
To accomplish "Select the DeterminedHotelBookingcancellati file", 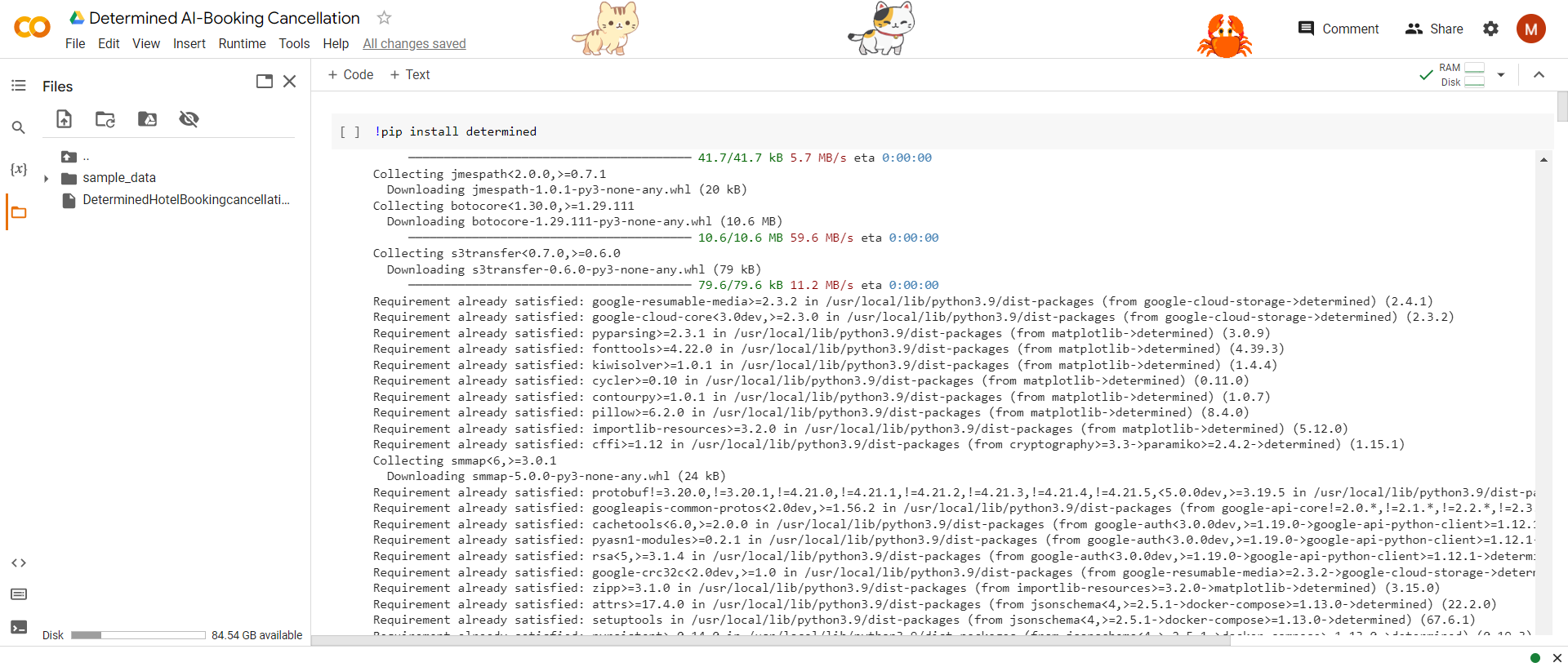I will 186,199.
